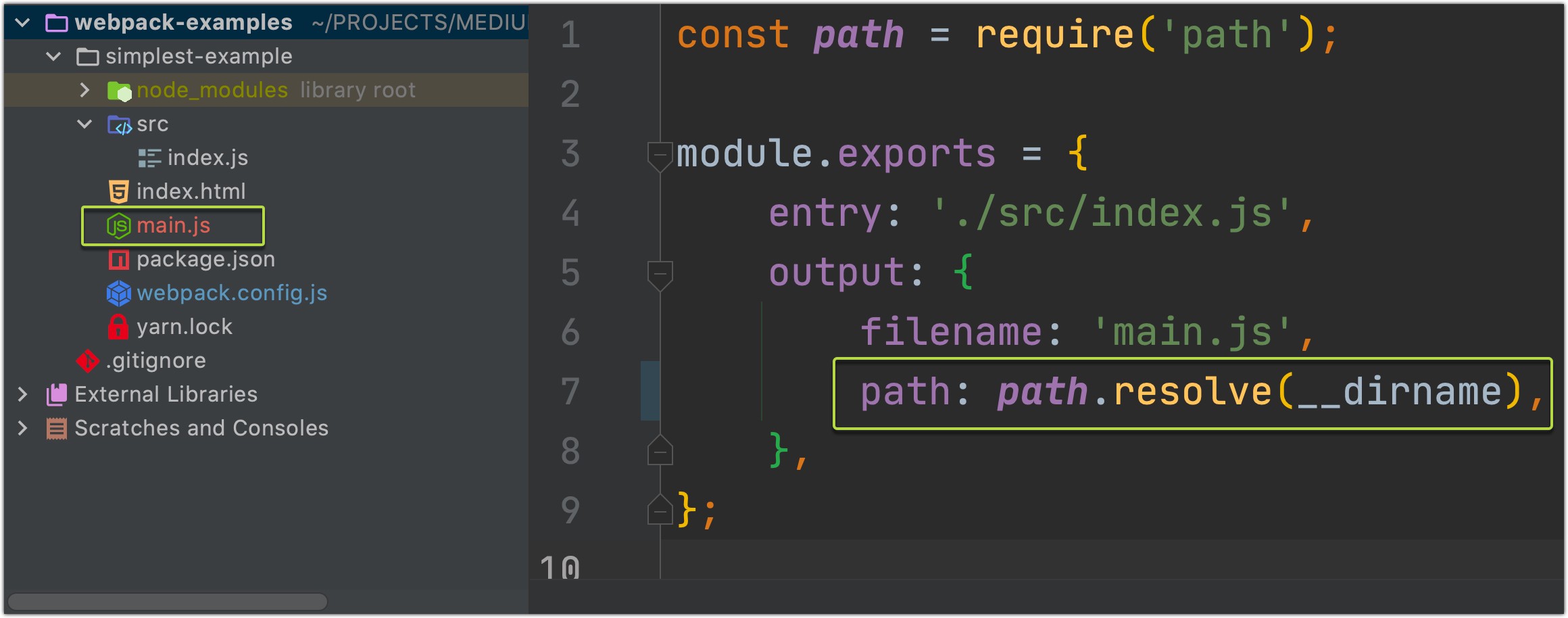Image resolution: width=1568 pixels, height=618 pixels.
Task: Click line number 4 in gutter
Action: (570, 214)
